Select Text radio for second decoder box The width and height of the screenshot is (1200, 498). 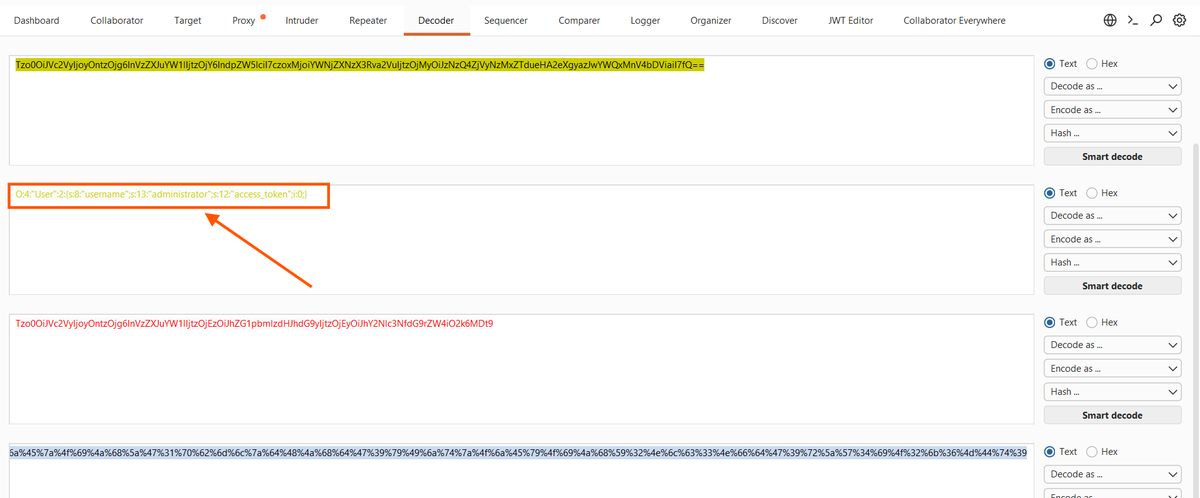1050,193
